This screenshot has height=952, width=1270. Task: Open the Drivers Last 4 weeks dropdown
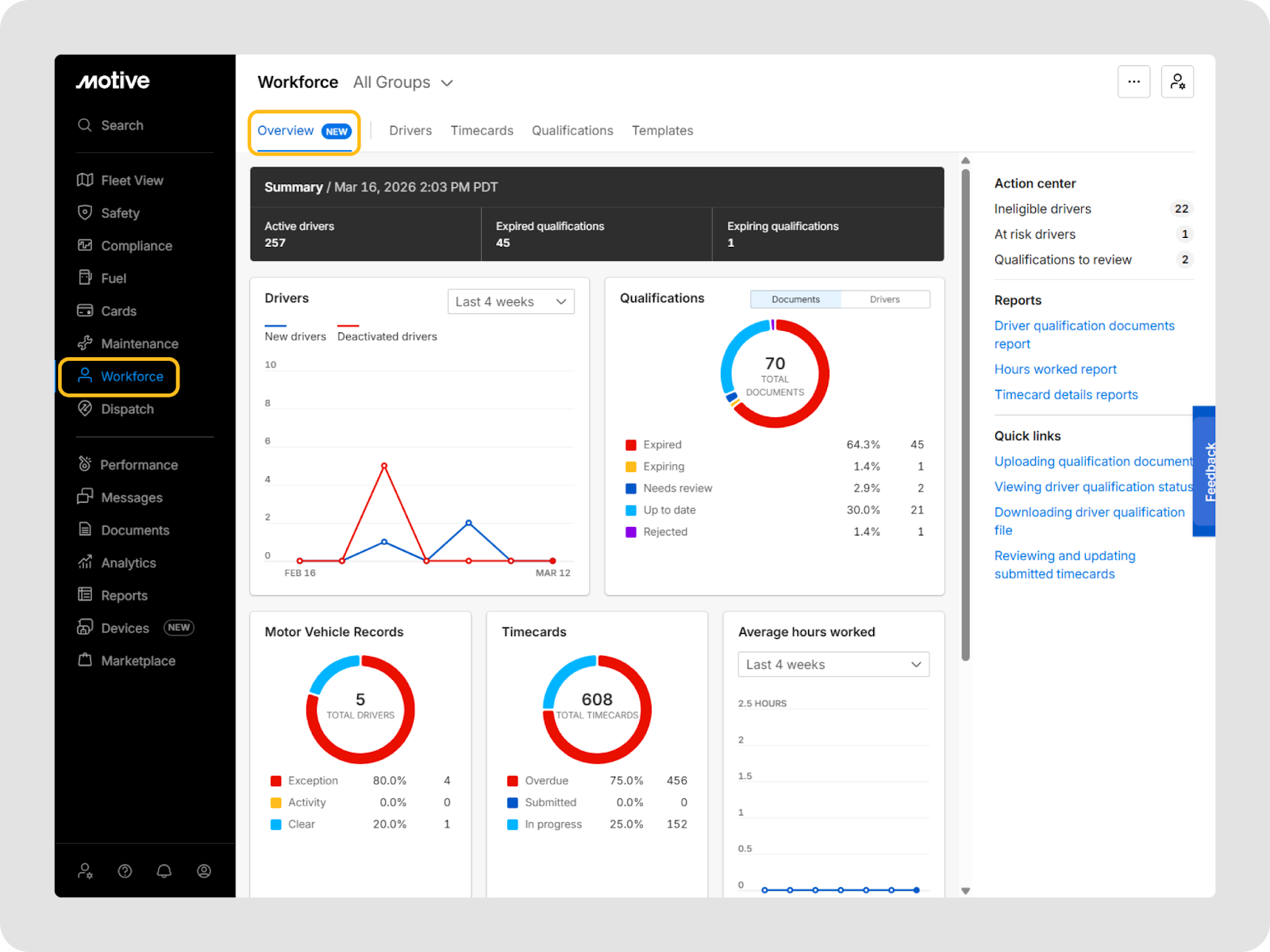510,301
